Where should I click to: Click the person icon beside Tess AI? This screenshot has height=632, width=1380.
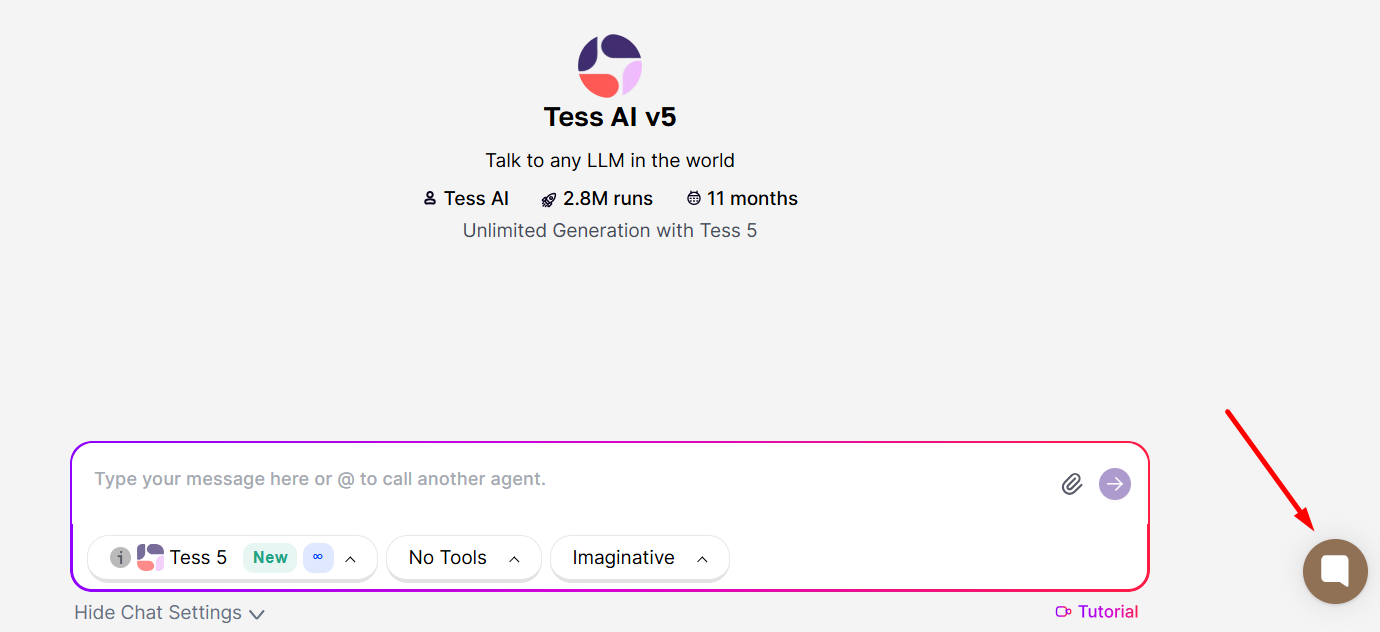[x=430, y=199]
